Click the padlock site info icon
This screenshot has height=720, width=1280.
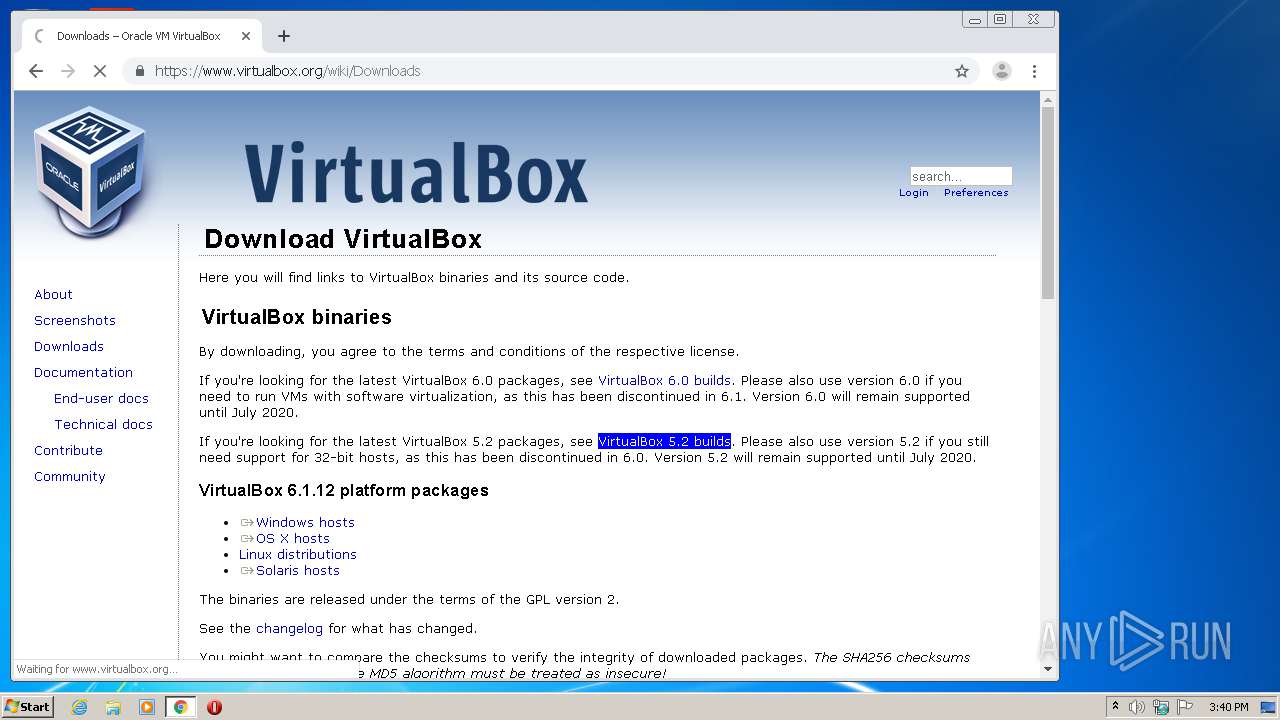coord(140,71)
